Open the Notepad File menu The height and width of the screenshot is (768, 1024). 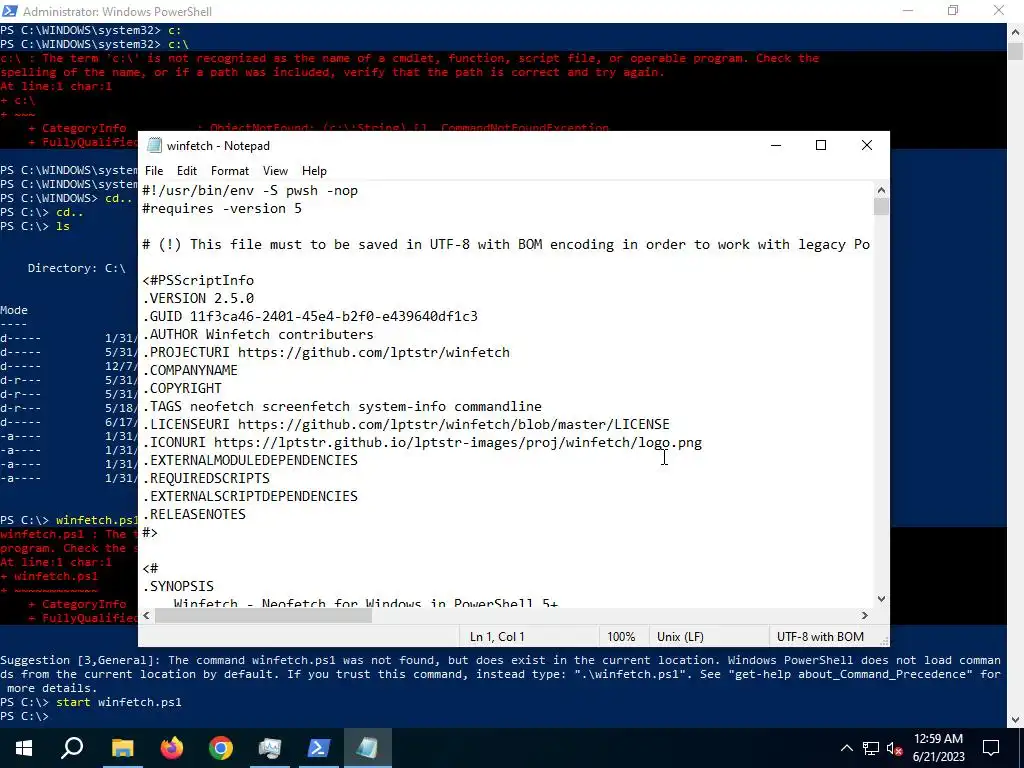(154, 170)
